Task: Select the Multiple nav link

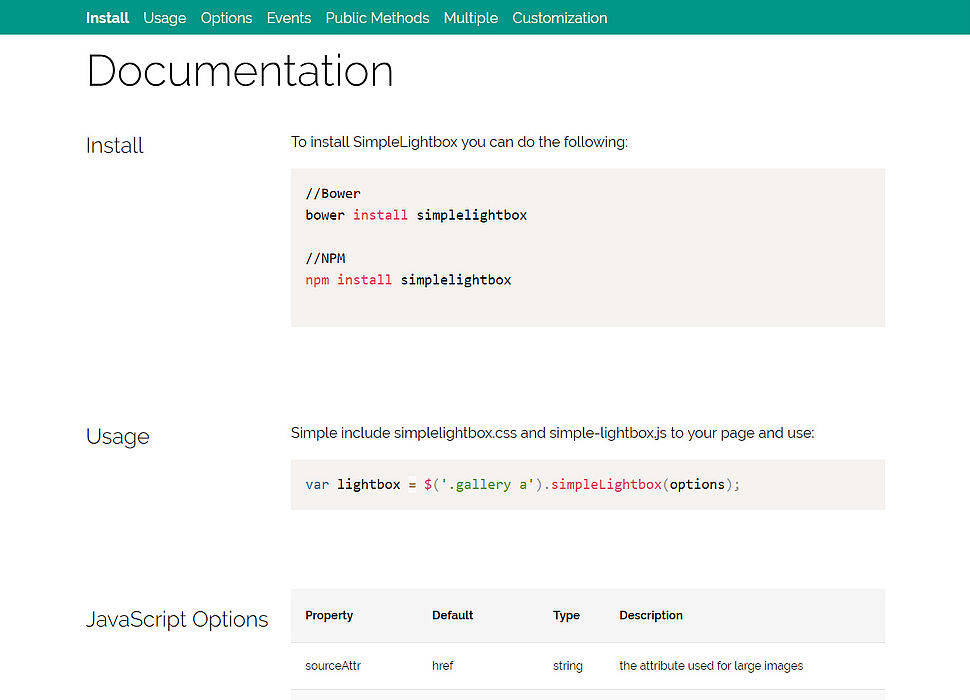Action: 471,18
